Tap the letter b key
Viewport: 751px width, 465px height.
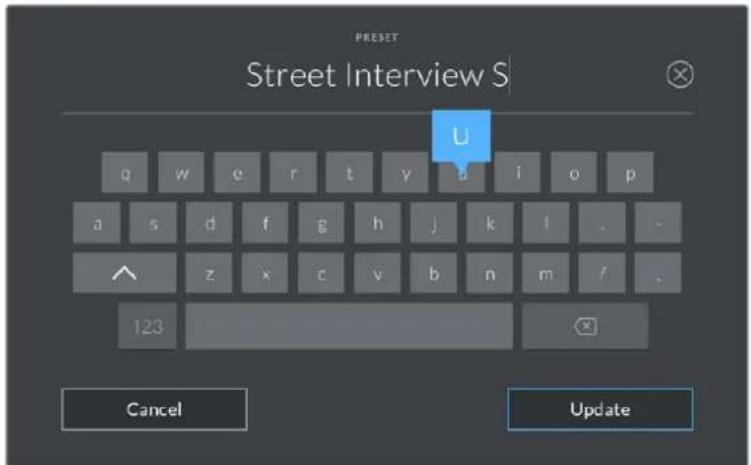pos(433,273)
